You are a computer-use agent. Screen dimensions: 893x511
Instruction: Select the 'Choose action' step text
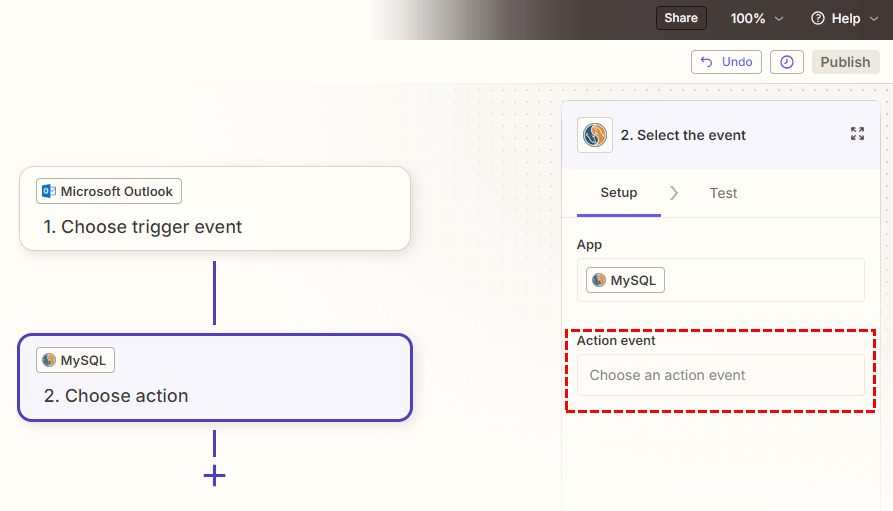coord(116,396)
